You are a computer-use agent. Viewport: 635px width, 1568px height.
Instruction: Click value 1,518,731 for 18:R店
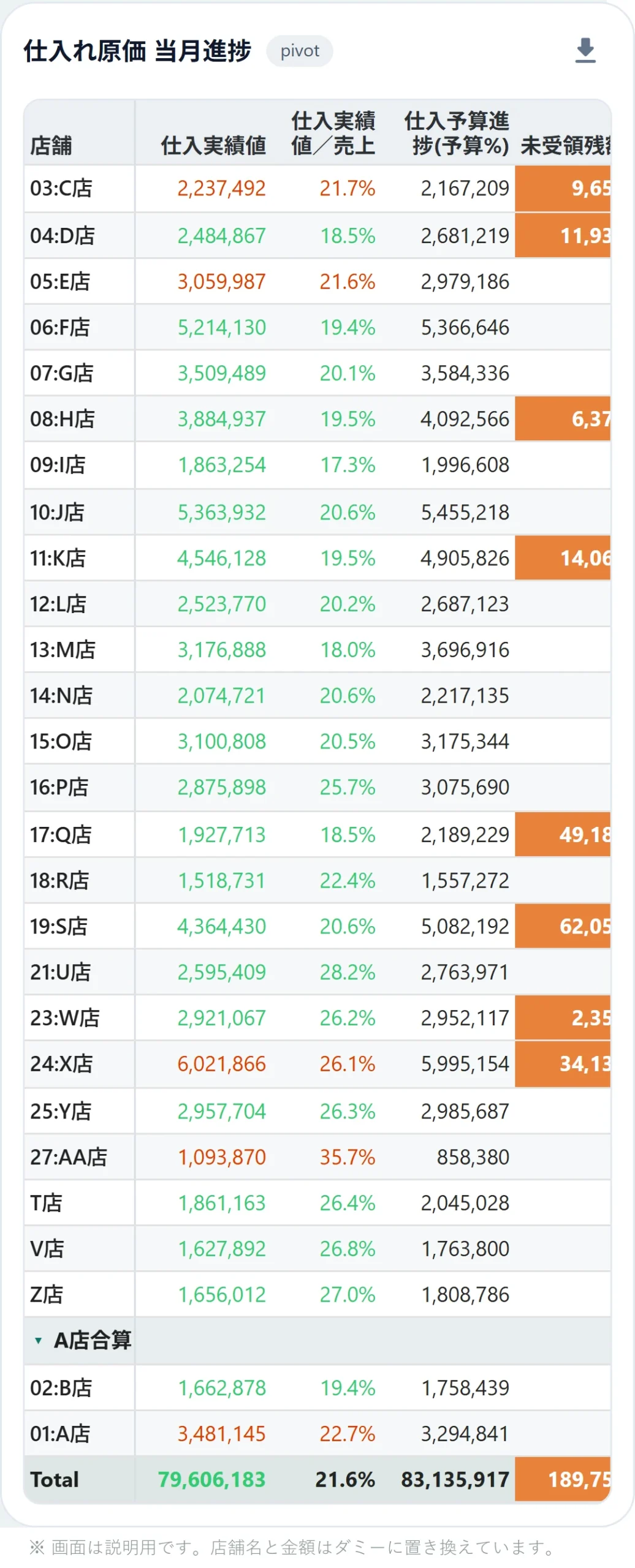pyautogui.click(x=221, y=880)
